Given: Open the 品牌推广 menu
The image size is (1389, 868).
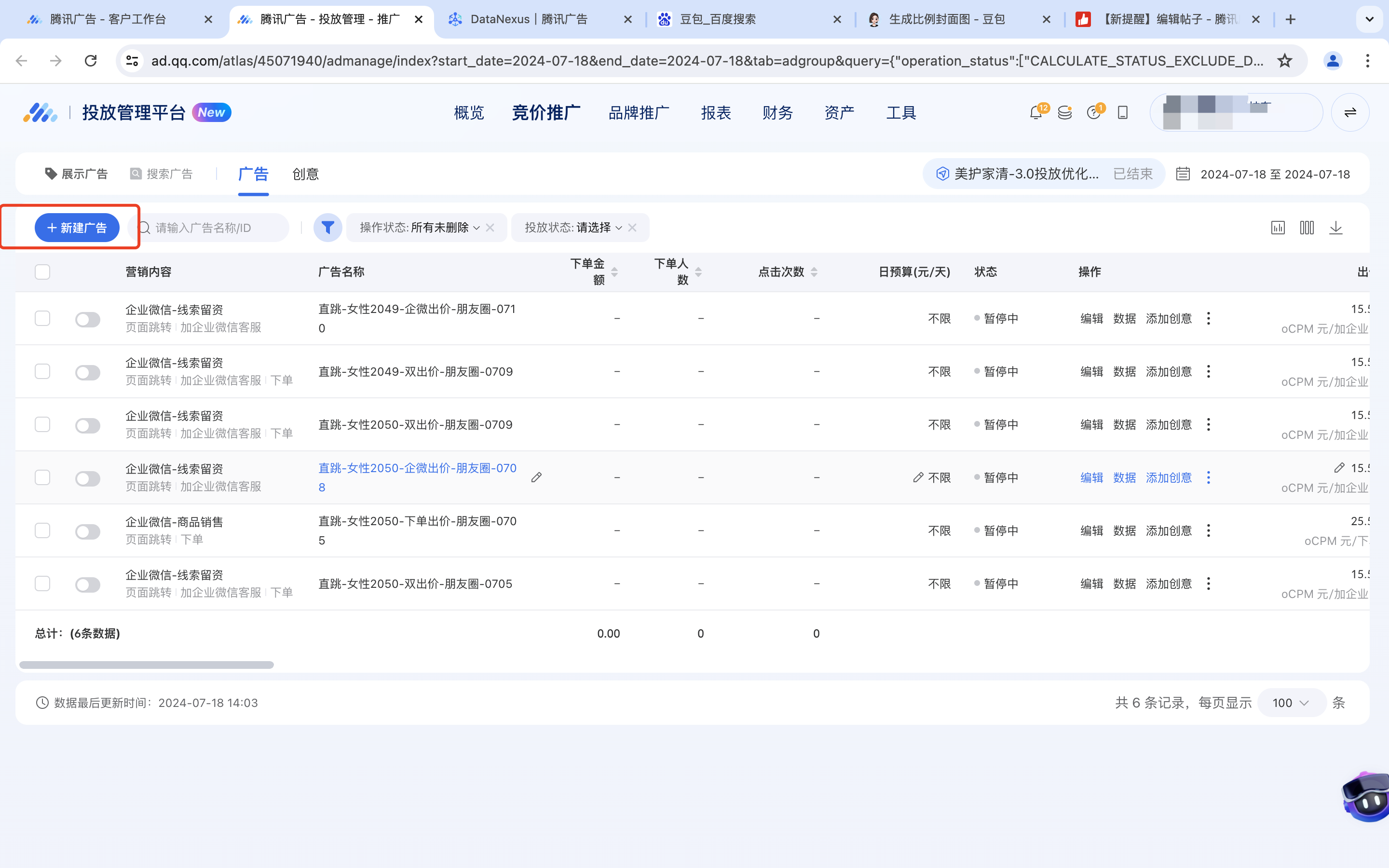Looking at the screenshot, I should click(639, 112).
